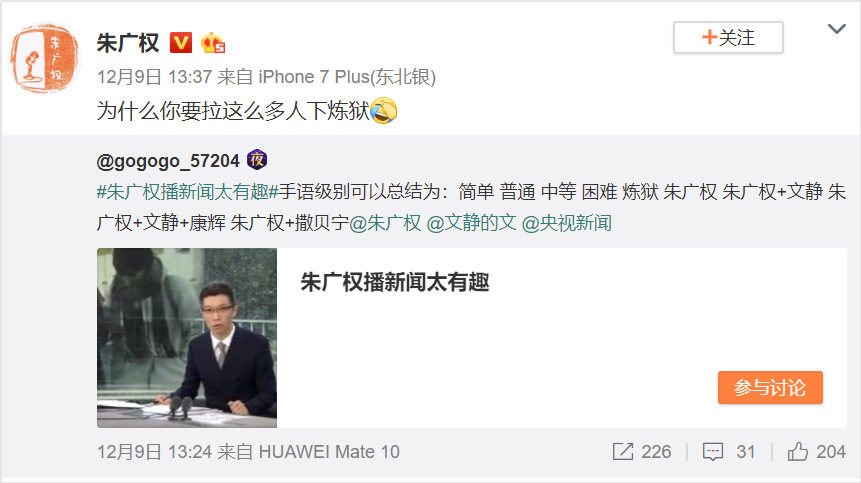Open @央视新闻 mention link
861x483 pixels.
pos(566,223)
